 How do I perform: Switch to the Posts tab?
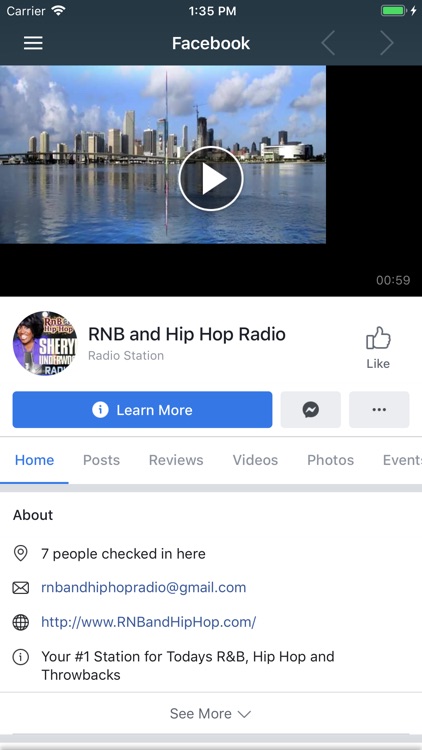coord(101,460)
